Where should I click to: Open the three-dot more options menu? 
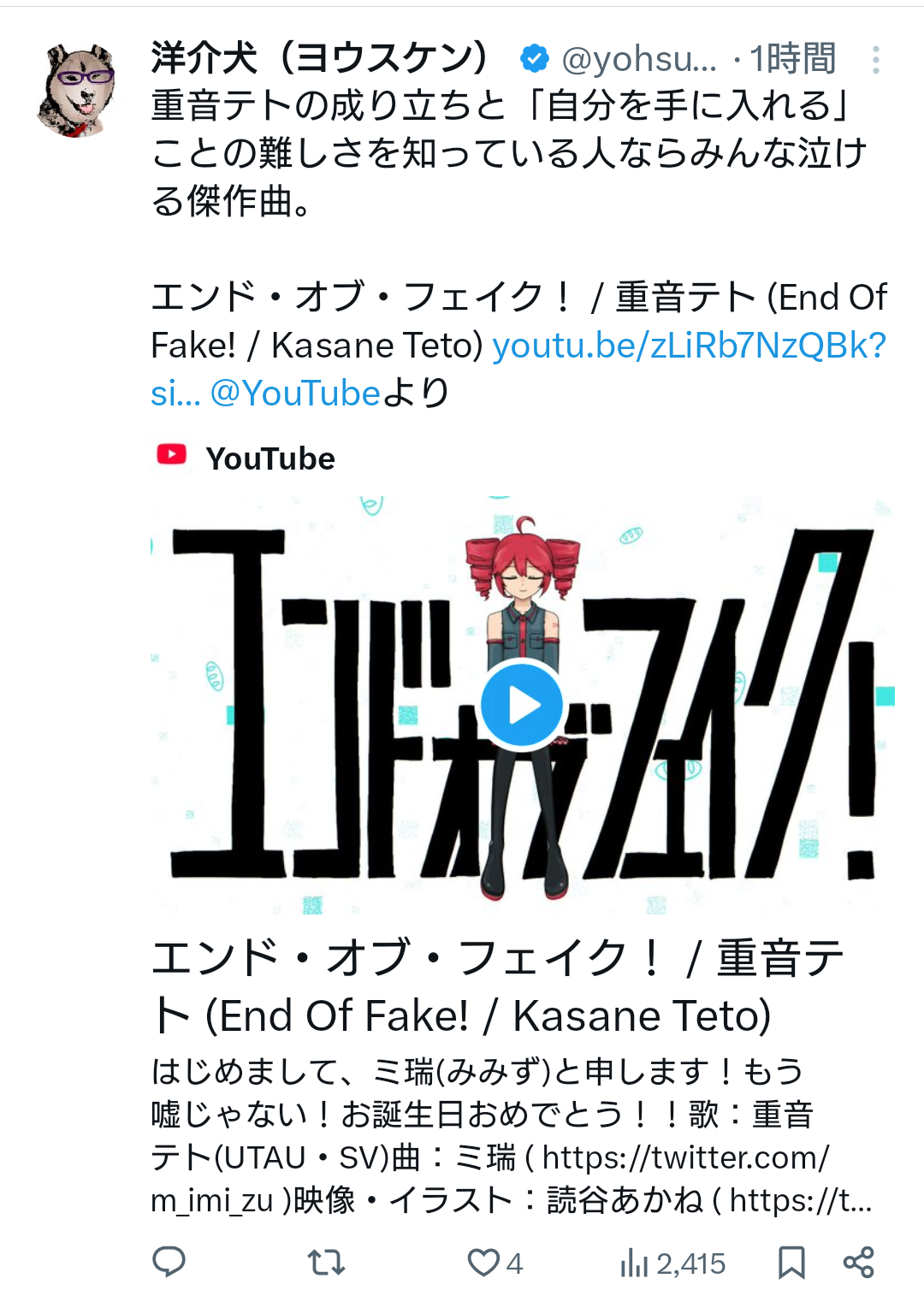point(875,60)
